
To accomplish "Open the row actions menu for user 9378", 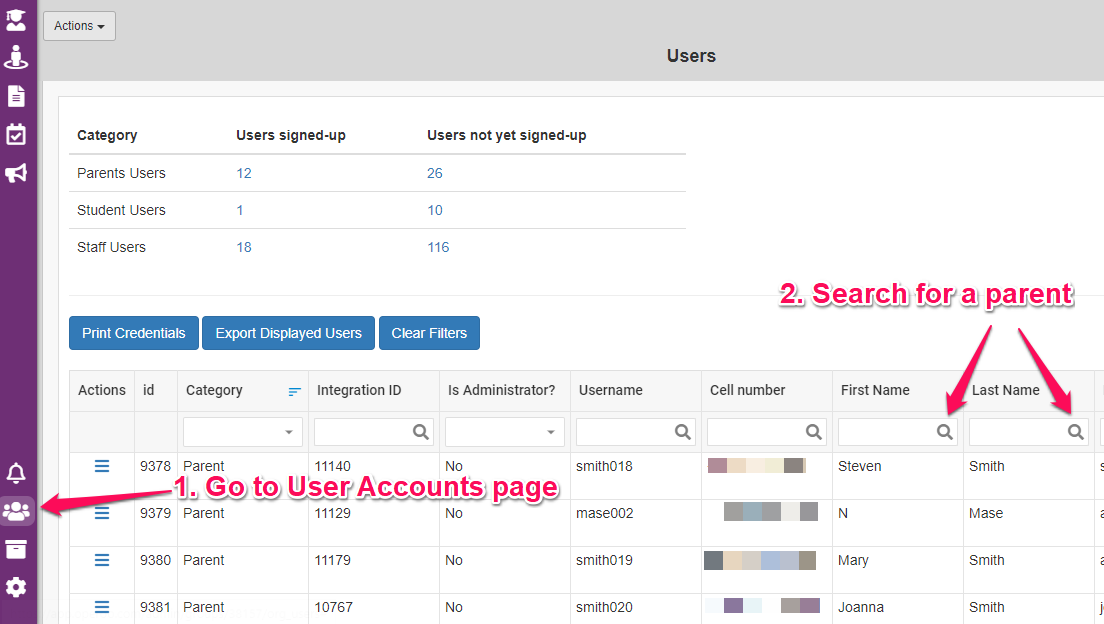I will (102, 466).
